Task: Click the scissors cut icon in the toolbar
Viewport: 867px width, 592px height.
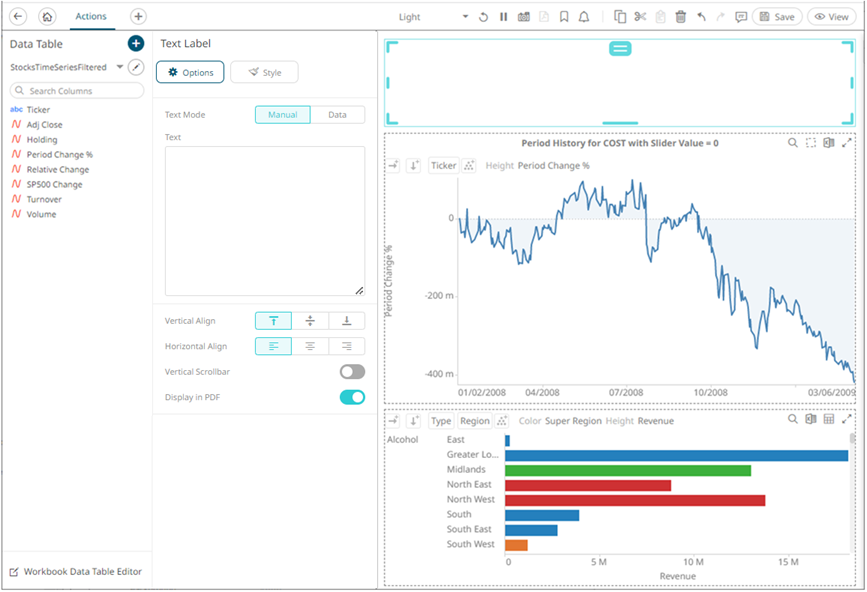Action: click(x=641, y=17)
